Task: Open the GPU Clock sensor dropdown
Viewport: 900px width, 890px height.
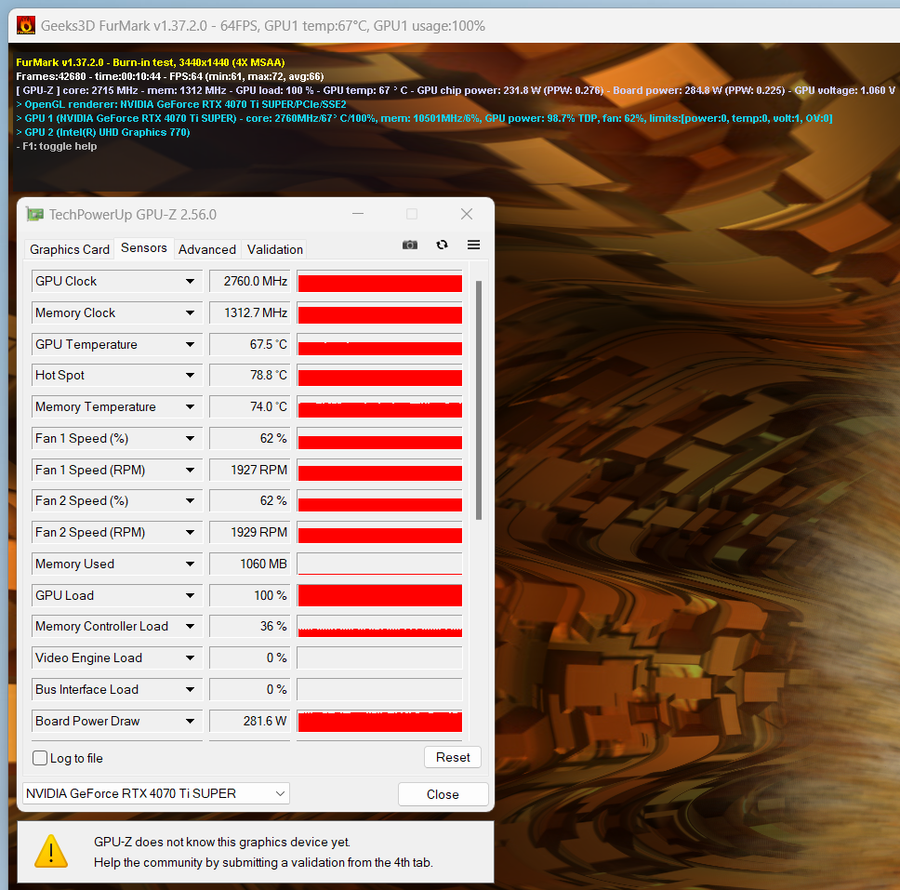Action: 190,281
